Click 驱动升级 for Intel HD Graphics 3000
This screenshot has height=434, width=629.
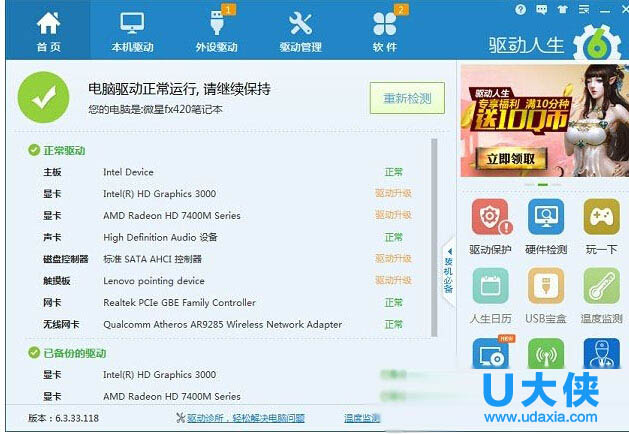393,194
